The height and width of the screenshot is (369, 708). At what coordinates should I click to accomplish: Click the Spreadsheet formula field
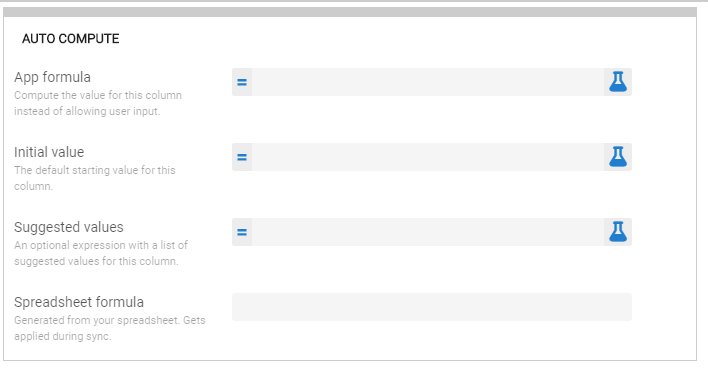point(432,307)
